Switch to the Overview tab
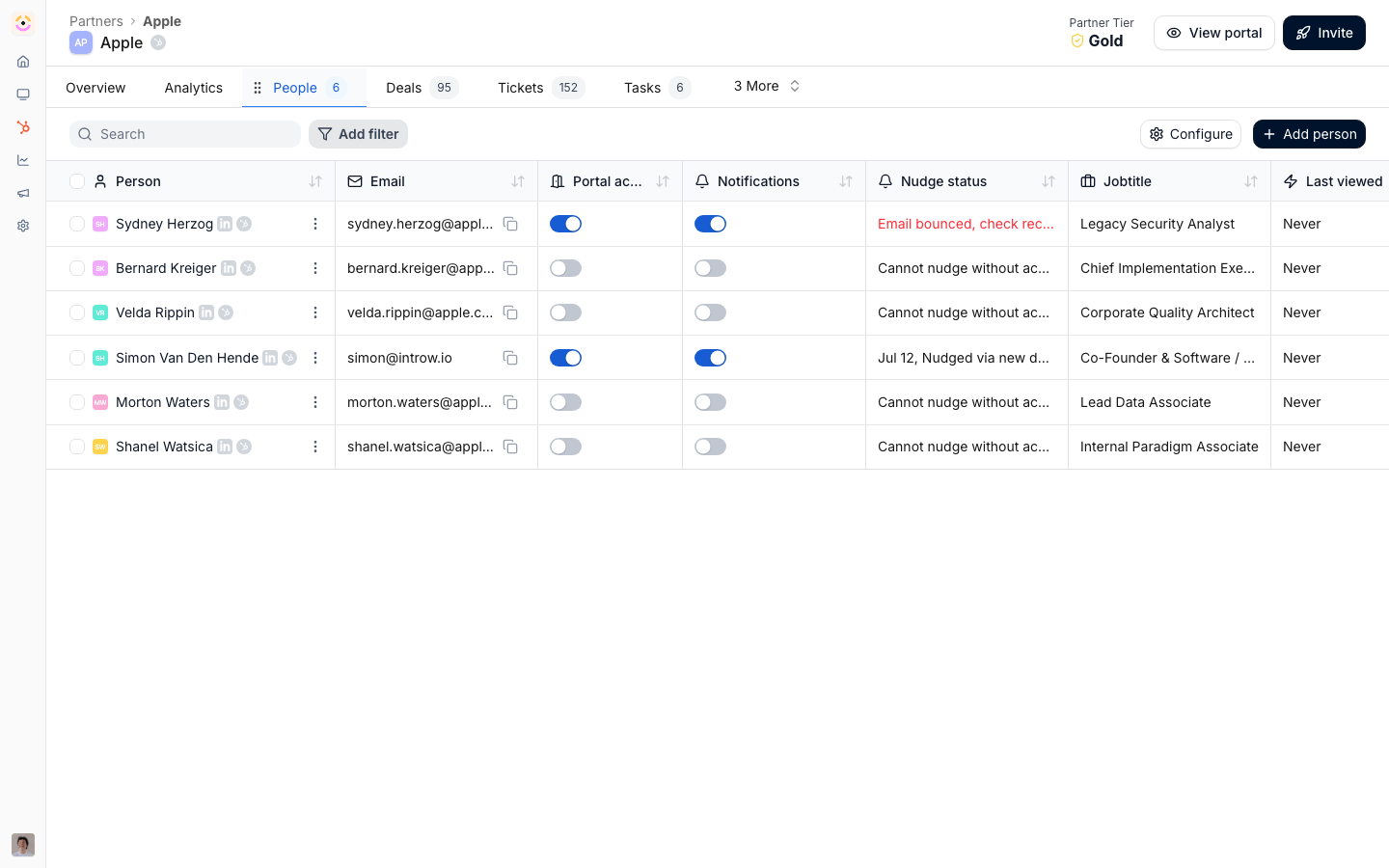The width and height of the screenshot is (1389, 868). pos(95,88)
